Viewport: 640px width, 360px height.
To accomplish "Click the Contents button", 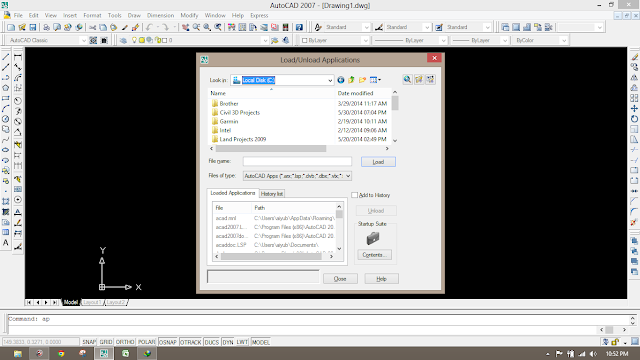I will (x=374, y=255).
